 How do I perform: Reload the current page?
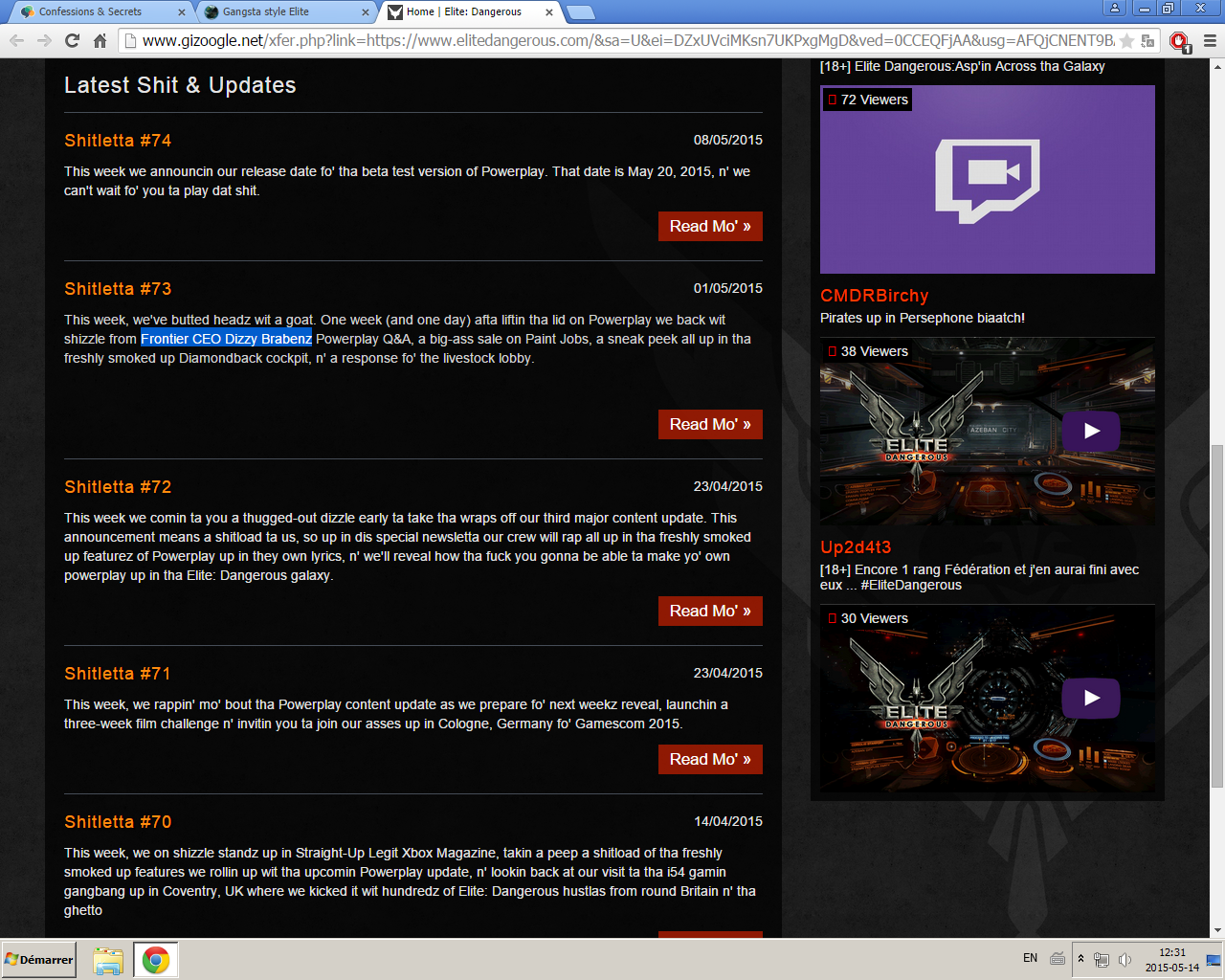pyautogui.click(x=72, y=40)
